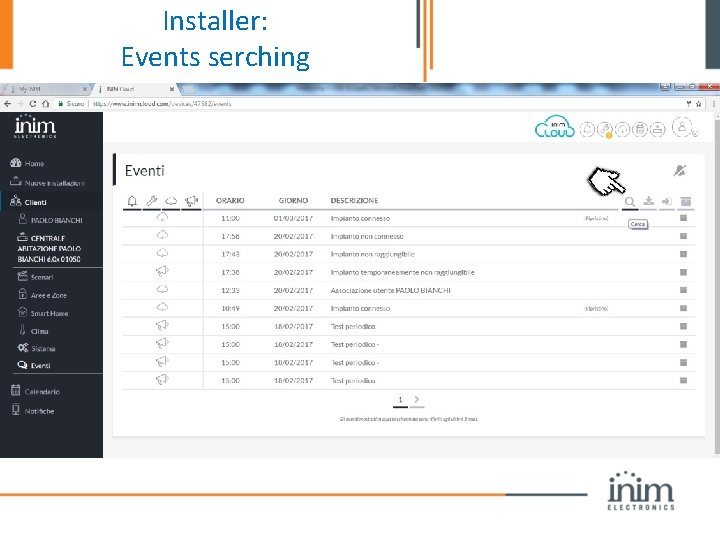
Task: Go to page 1 in the pagination
Action: coord(400,400)
